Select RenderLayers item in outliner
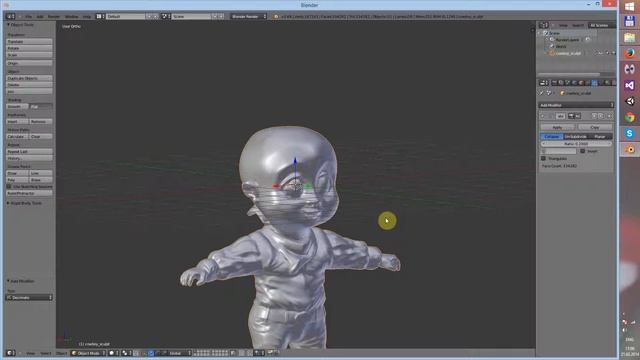Image resolution: width=640 pixels, height=360 pixels. [567, 40]
